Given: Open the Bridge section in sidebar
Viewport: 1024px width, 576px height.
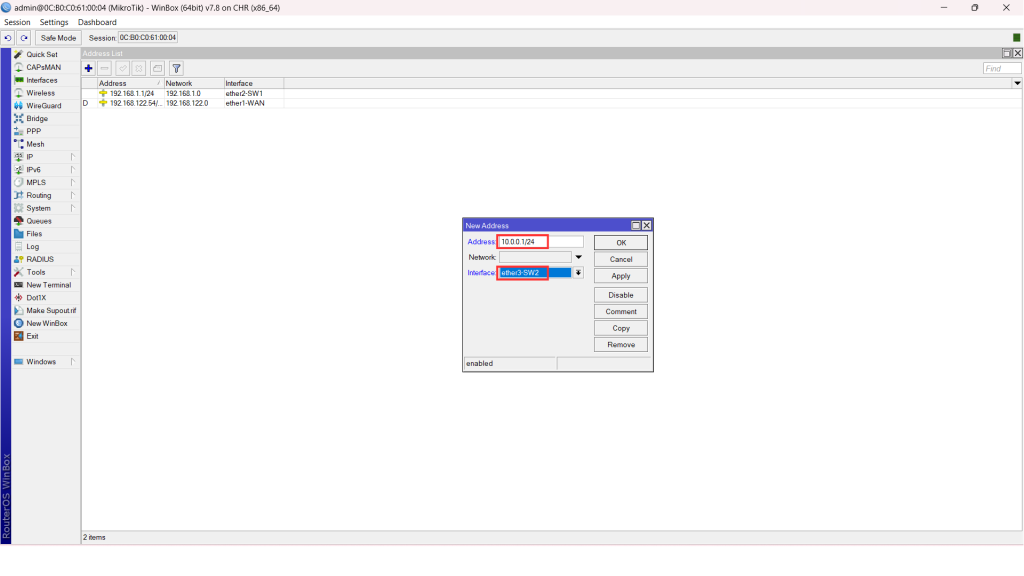Looking at the screenshot, I should pos(37,119).
